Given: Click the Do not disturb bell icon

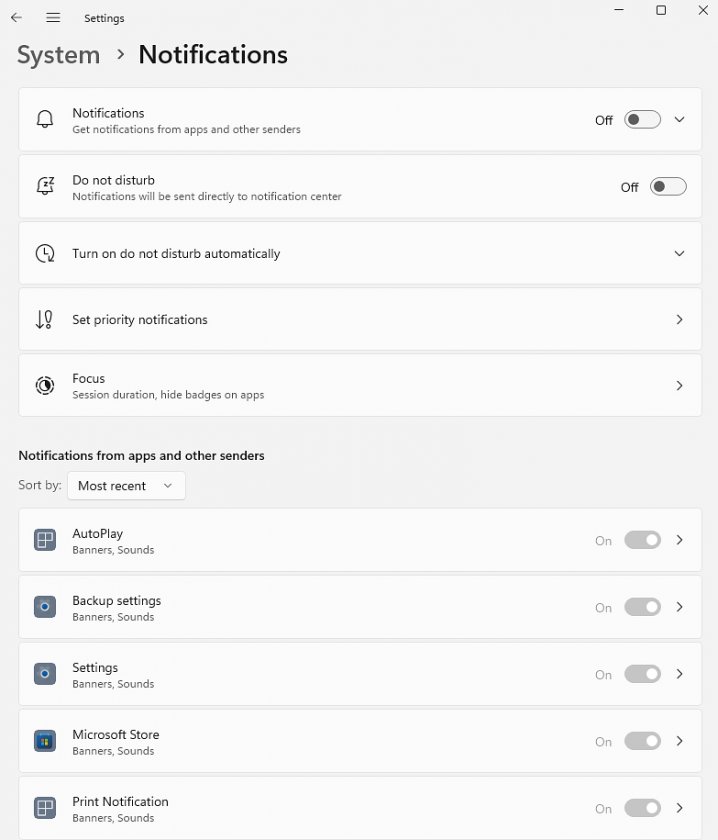Looking at the screenshot, I should 45,186.
